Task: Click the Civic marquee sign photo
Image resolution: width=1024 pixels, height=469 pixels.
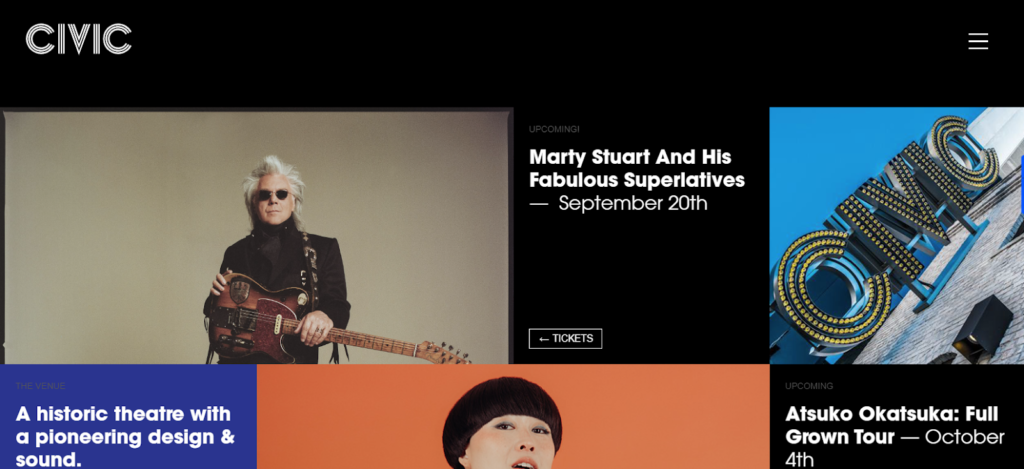Action: pyautogui.click(x=897, y=236)
